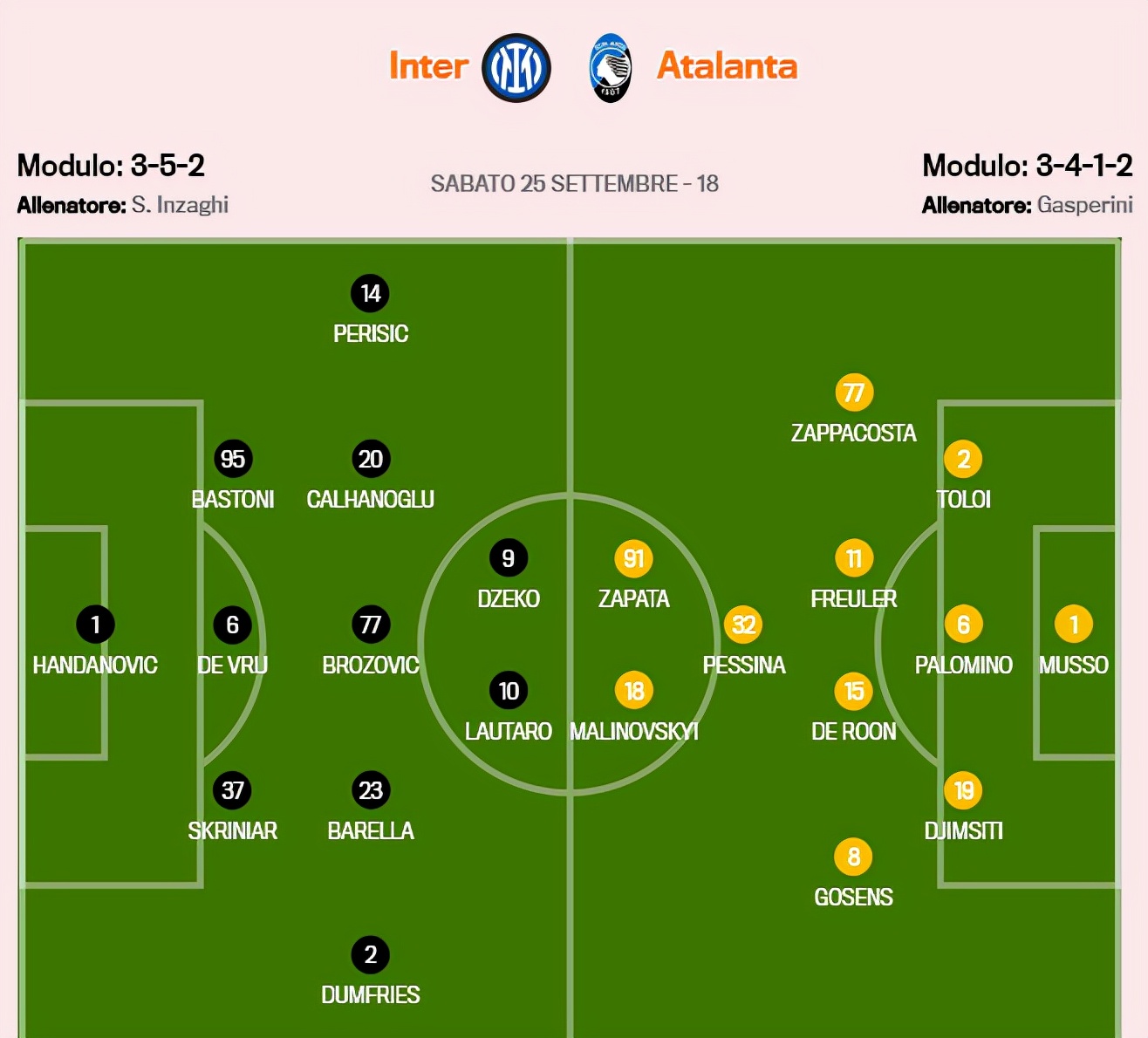This screenshot has height=1038, width=1148.
Task: Click Toloi's yellow number 2 badge
Action: 964,459
